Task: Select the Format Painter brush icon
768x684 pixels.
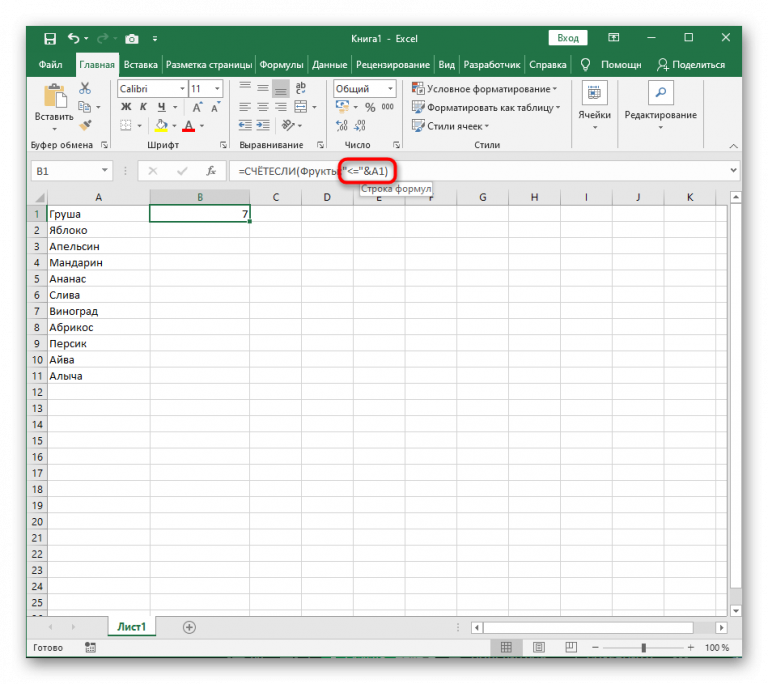Action: point(86,125)
